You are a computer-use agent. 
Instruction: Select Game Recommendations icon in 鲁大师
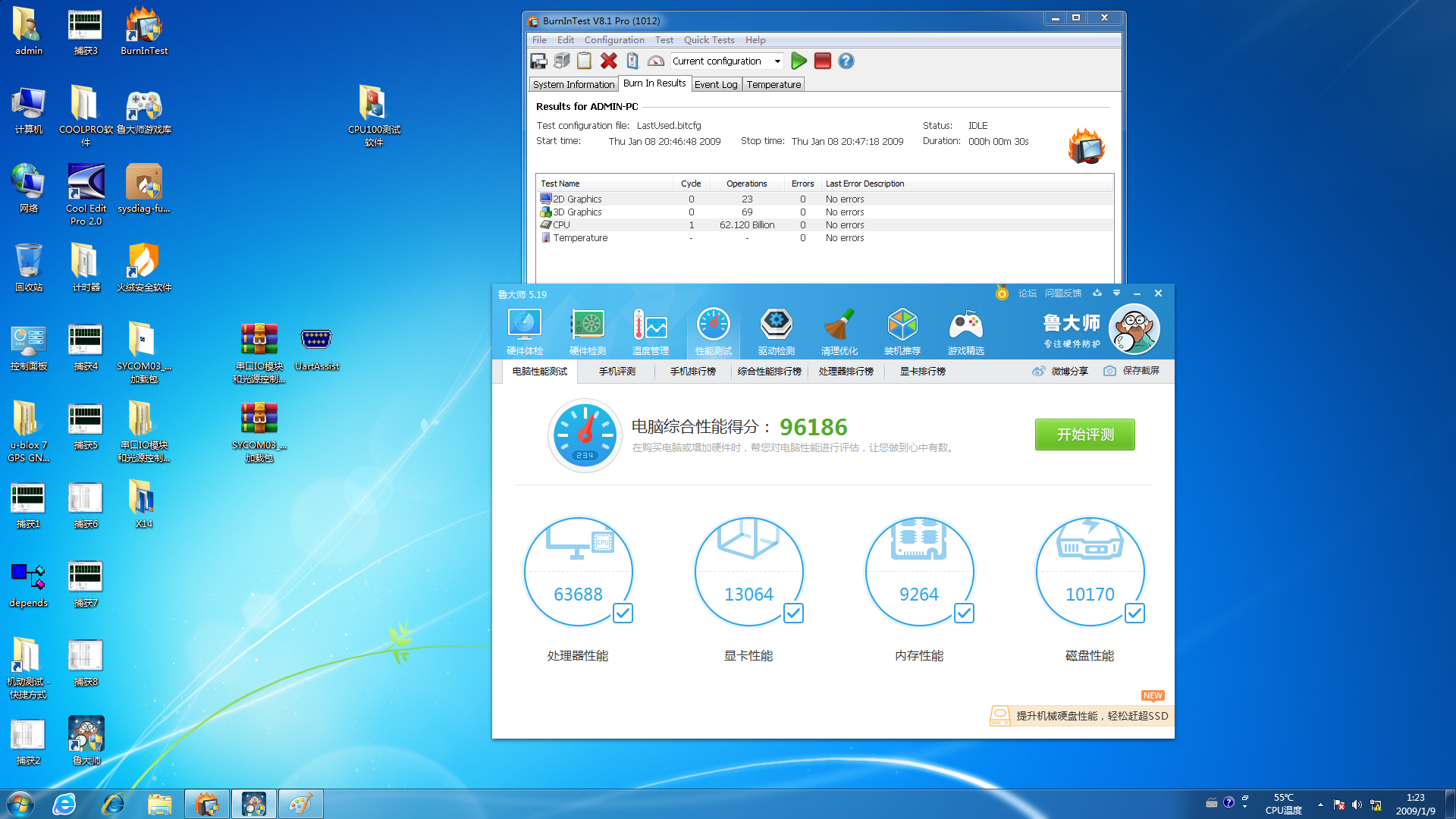click(x=965, y=330)
